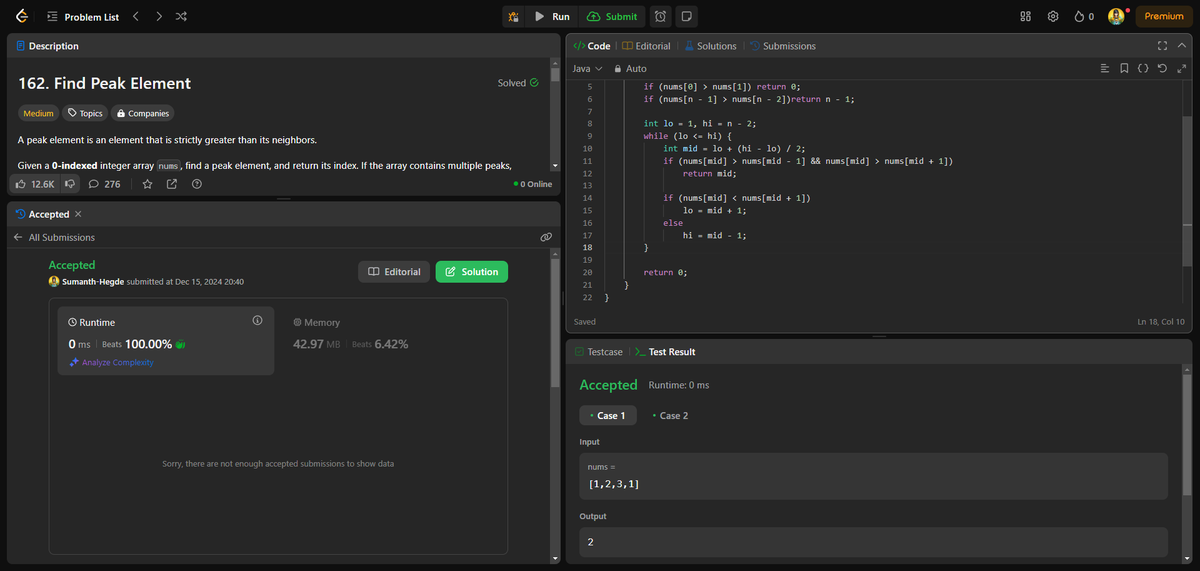Open the 276 comments

coord(105,184)
